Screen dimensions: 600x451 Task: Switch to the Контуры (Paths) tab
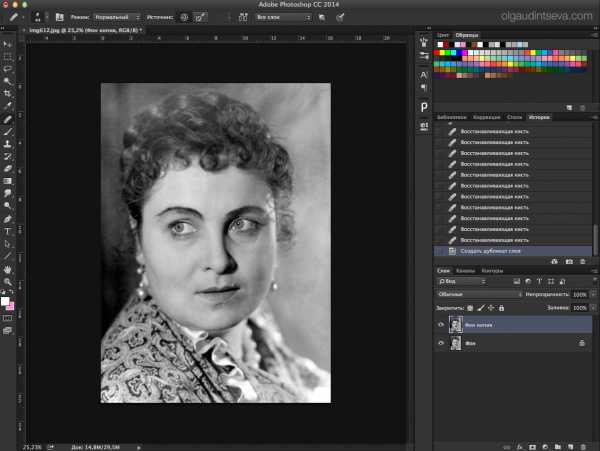(x=492, y=271)
